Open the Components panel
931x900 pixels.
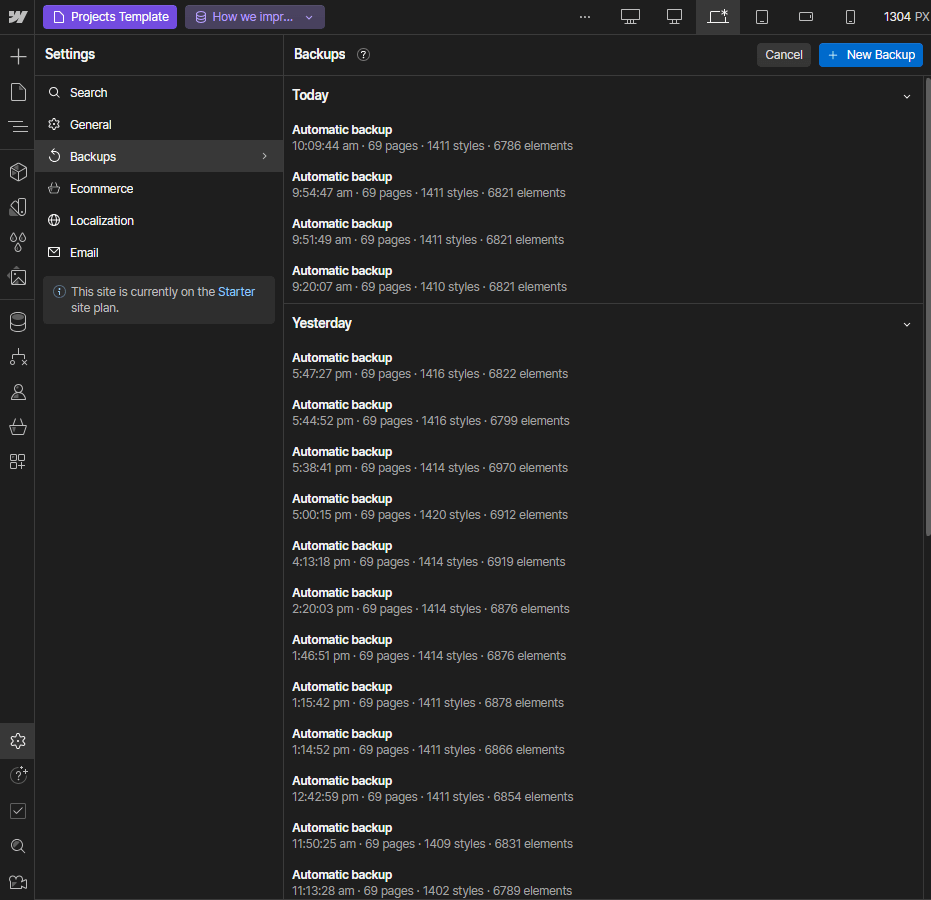(x=17, y=171)
